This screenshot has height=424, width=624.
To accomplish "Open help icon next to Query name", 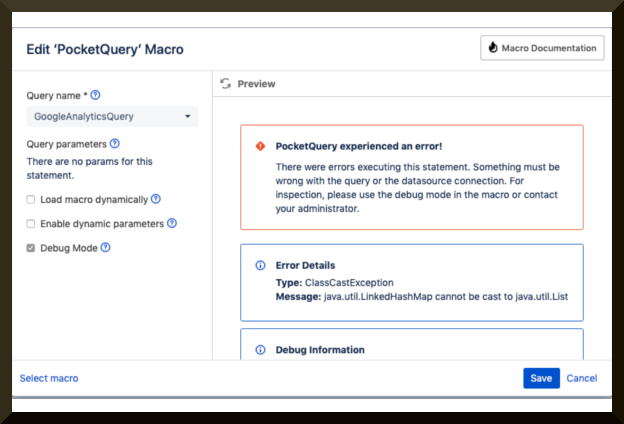I will click(95, 95).
